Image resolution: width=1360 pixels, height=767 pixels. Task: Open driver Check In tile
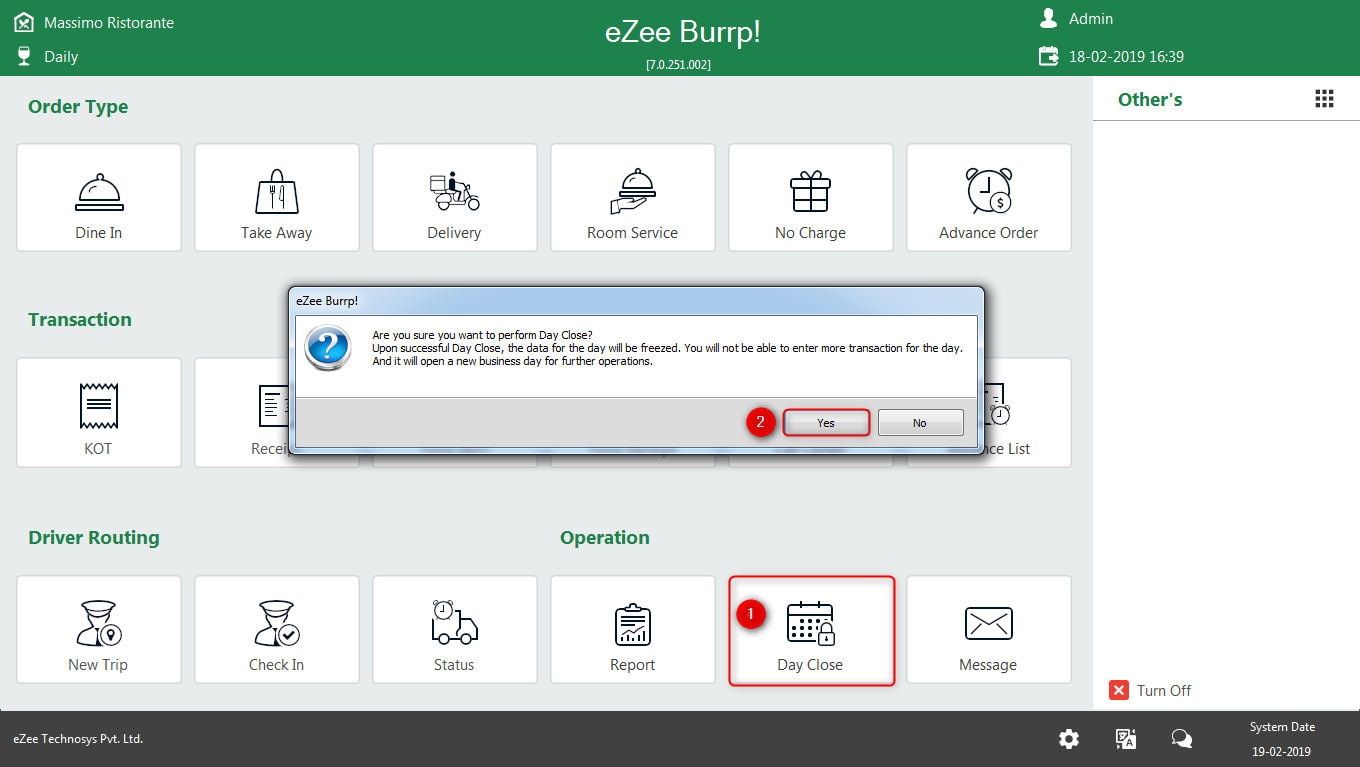(x=277, y=629)
